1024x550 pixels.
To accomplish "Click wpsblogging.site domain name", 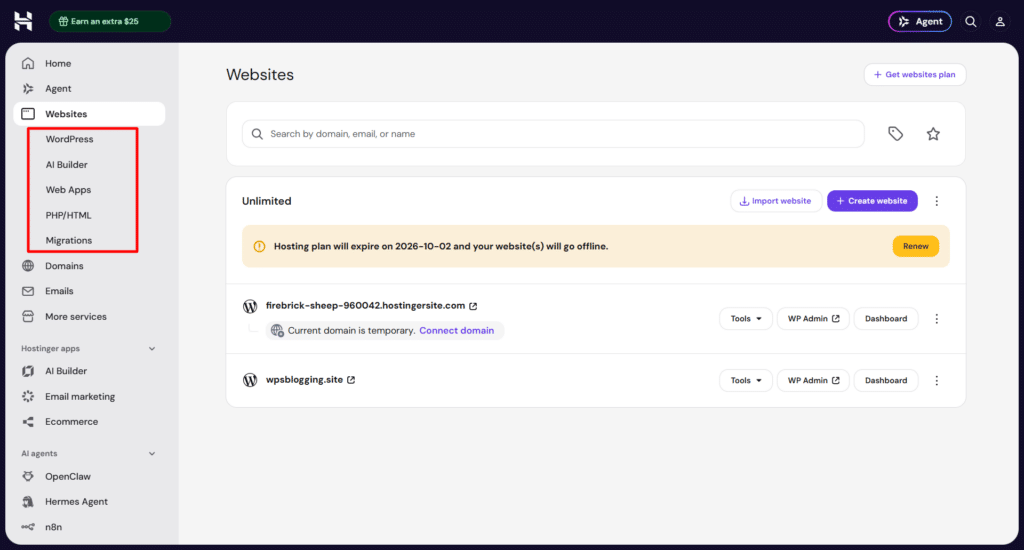I will [x=304, y=380].
